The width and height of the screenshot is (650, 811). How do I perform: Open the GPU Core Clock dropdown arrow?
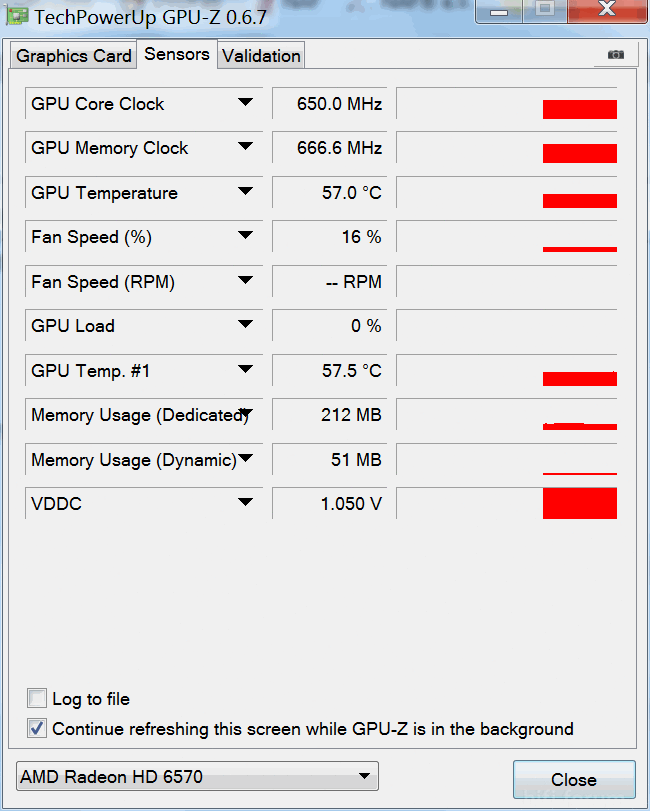pos(246,102)
